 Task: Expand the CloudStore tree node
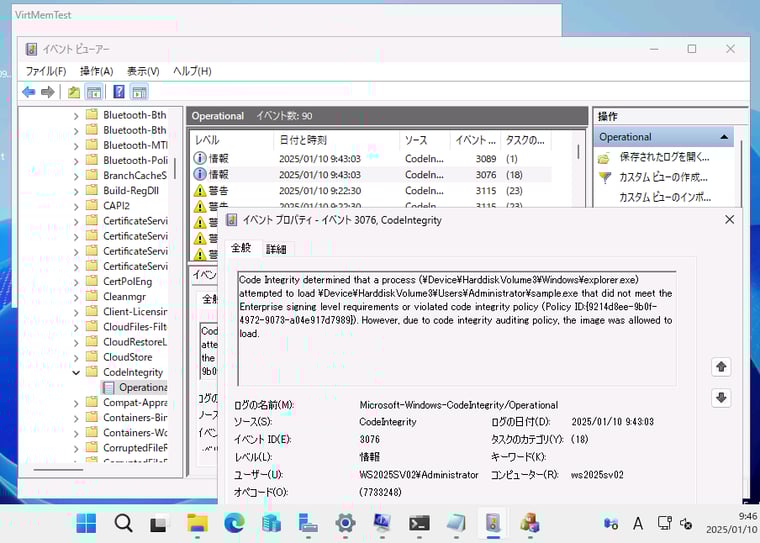pyautogui.click(x=76, y=357)
